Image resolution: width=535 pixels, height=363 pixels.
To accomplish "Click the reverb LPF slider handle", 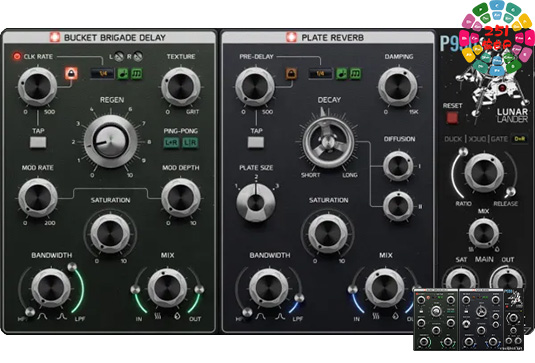I will coord(300,298).
